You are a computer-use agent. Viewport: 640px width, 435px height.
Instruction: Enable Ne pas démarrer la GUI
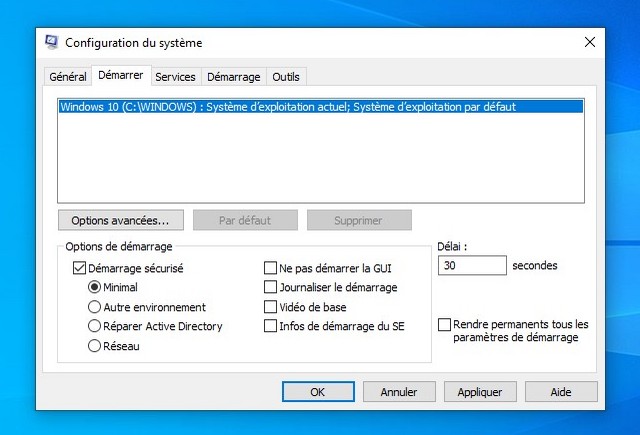point(270,268)
